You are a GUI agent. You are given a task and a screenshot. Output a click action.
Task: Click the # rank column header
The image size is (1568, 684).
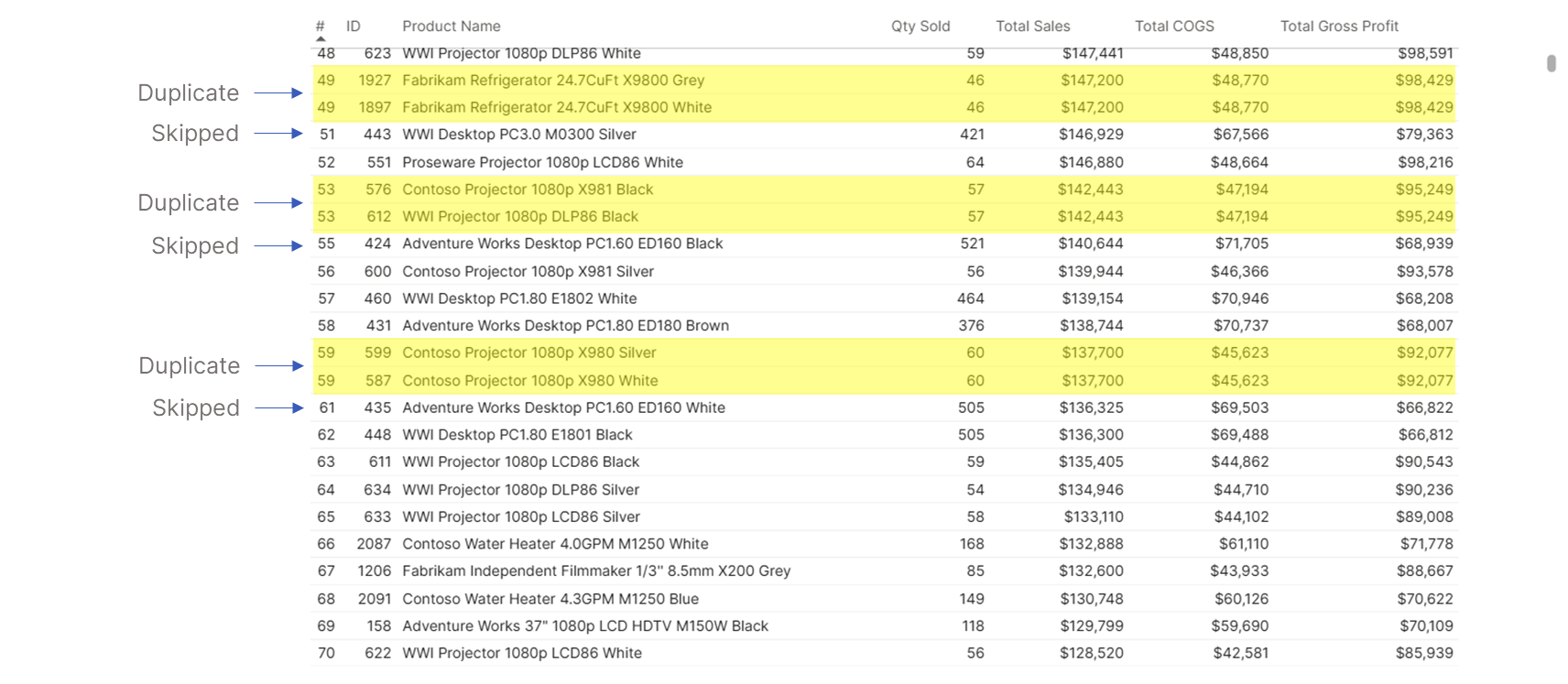pyautogui.click(x=321, y=27)
